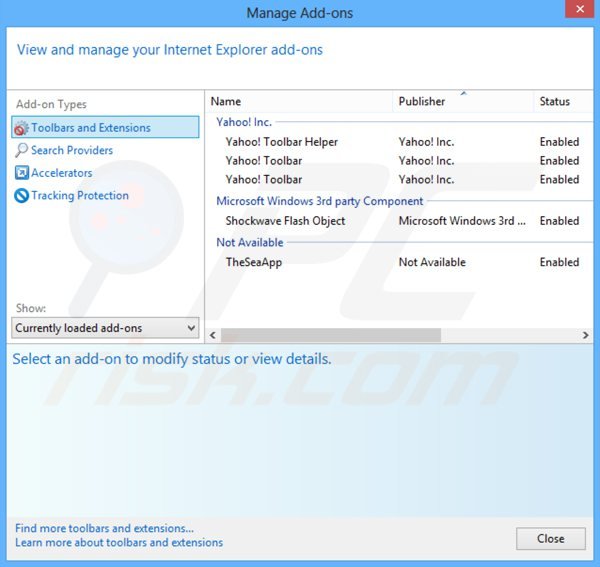
Task: Click Enabled status of Shockwave Flash Object
Action: pyautogui.click(x=559, y=221)
